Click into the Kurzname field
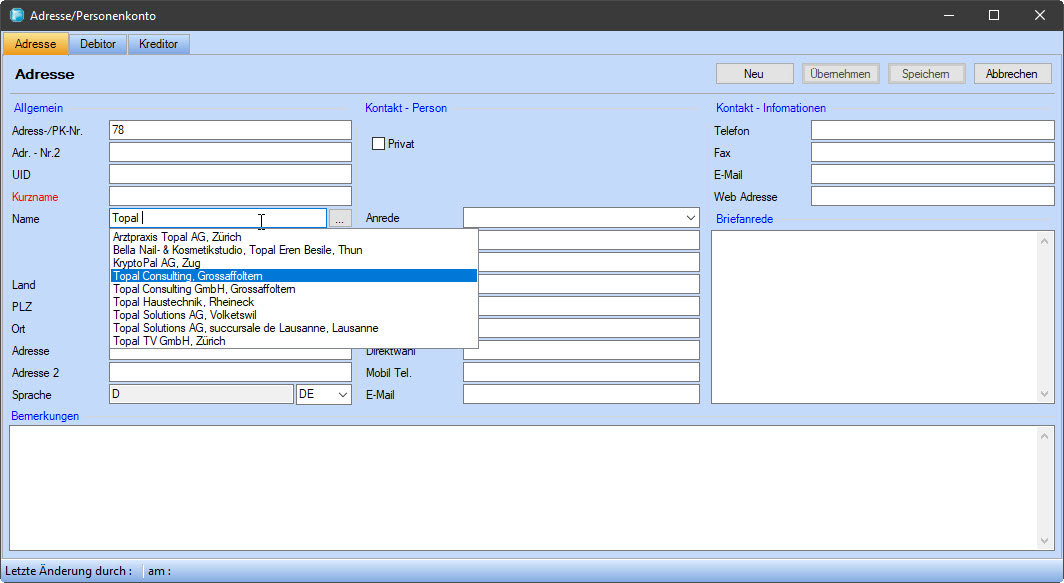 [230, 196]
